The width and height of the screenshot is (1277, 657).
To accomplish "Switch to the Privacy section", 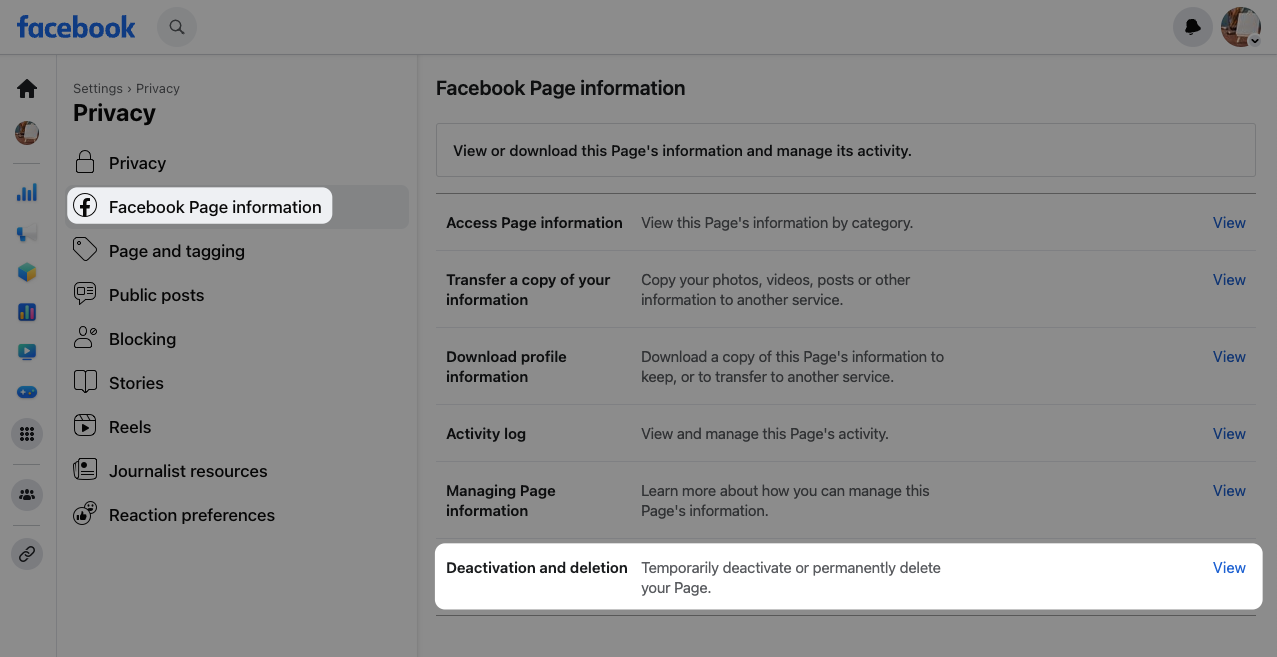I will click(137, 162).
